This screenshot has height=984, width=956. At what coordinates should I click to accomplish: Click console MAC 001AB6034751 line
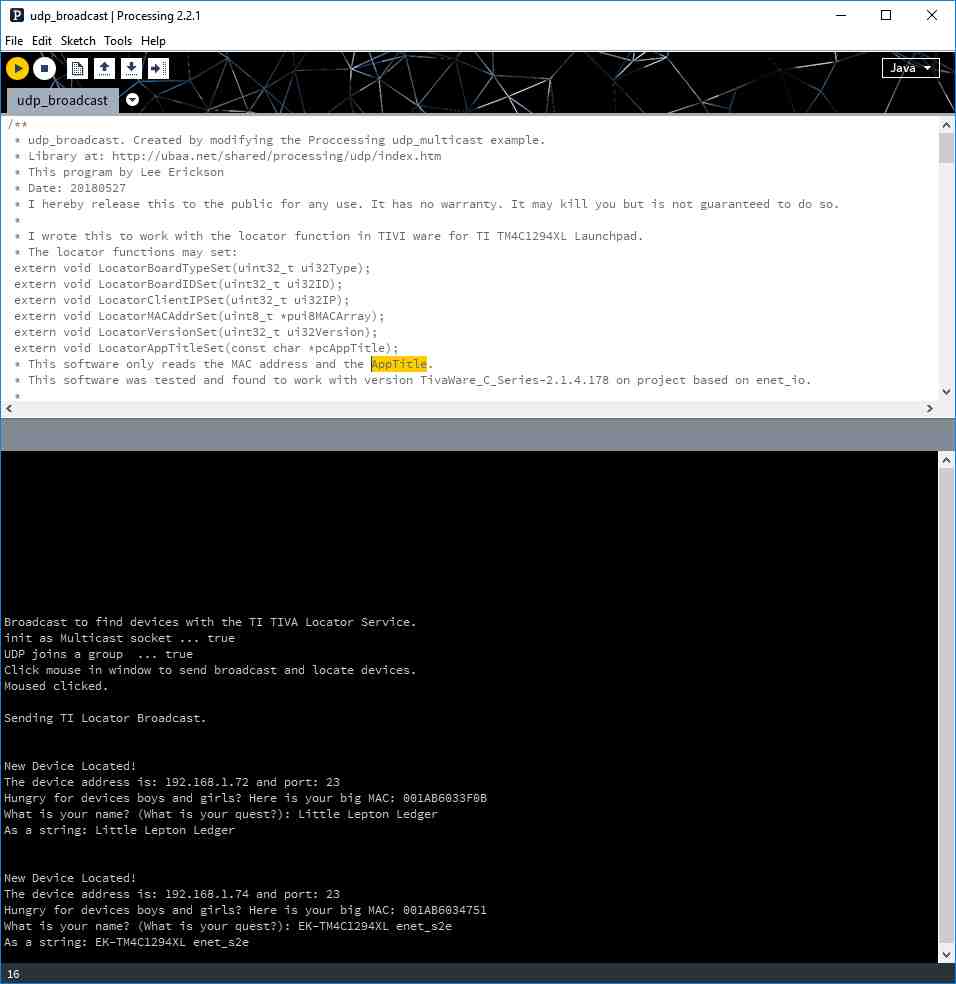tap(245, 910)
